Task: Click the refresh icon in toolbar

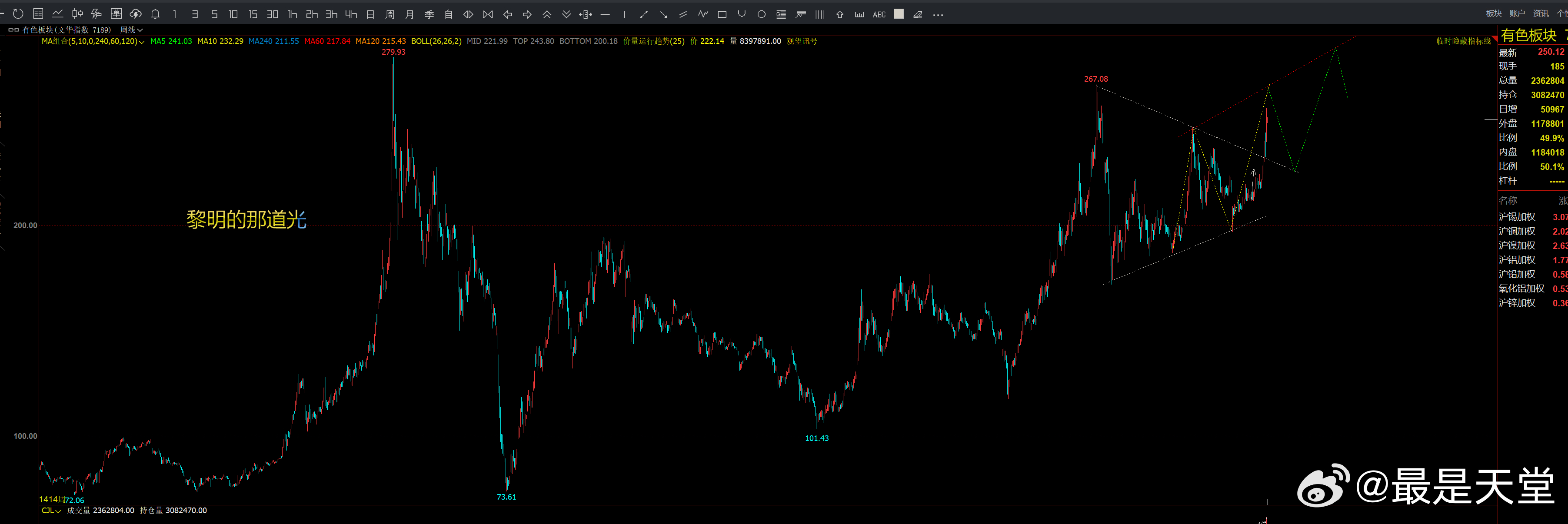Action: [x=18, y=14]
